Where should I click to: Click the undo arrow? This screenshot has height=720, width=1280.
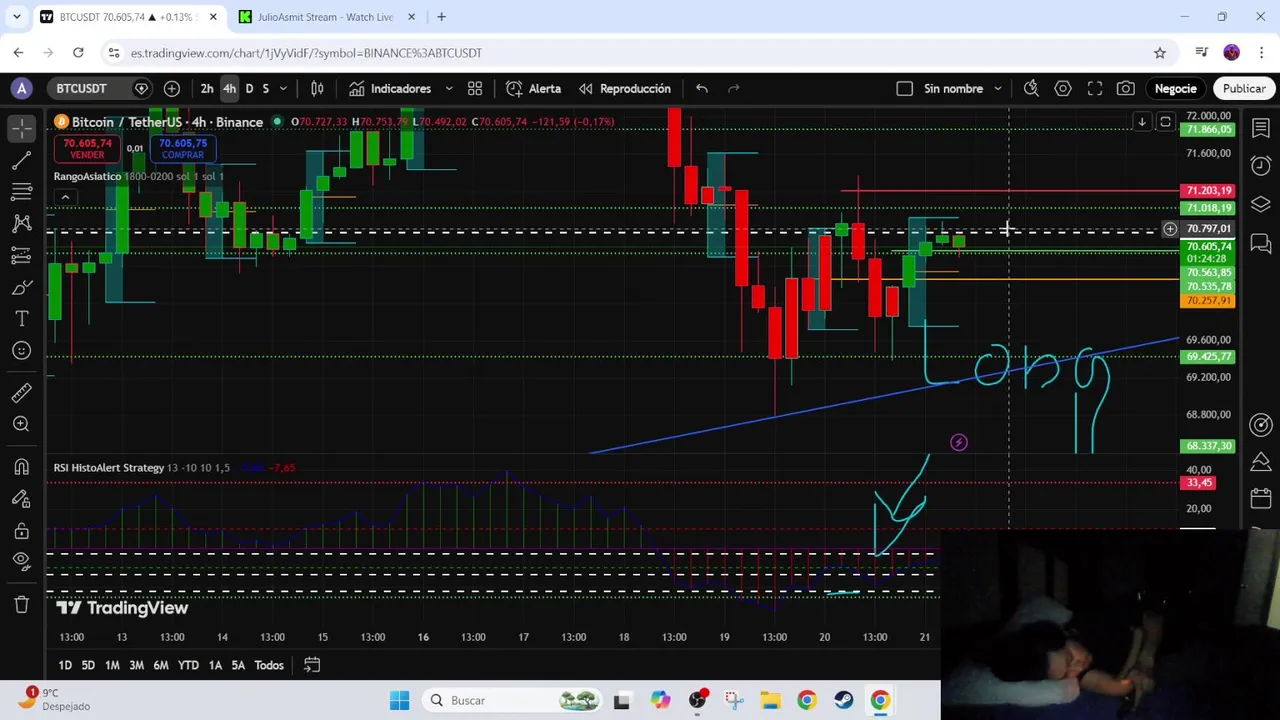point(702,89)
